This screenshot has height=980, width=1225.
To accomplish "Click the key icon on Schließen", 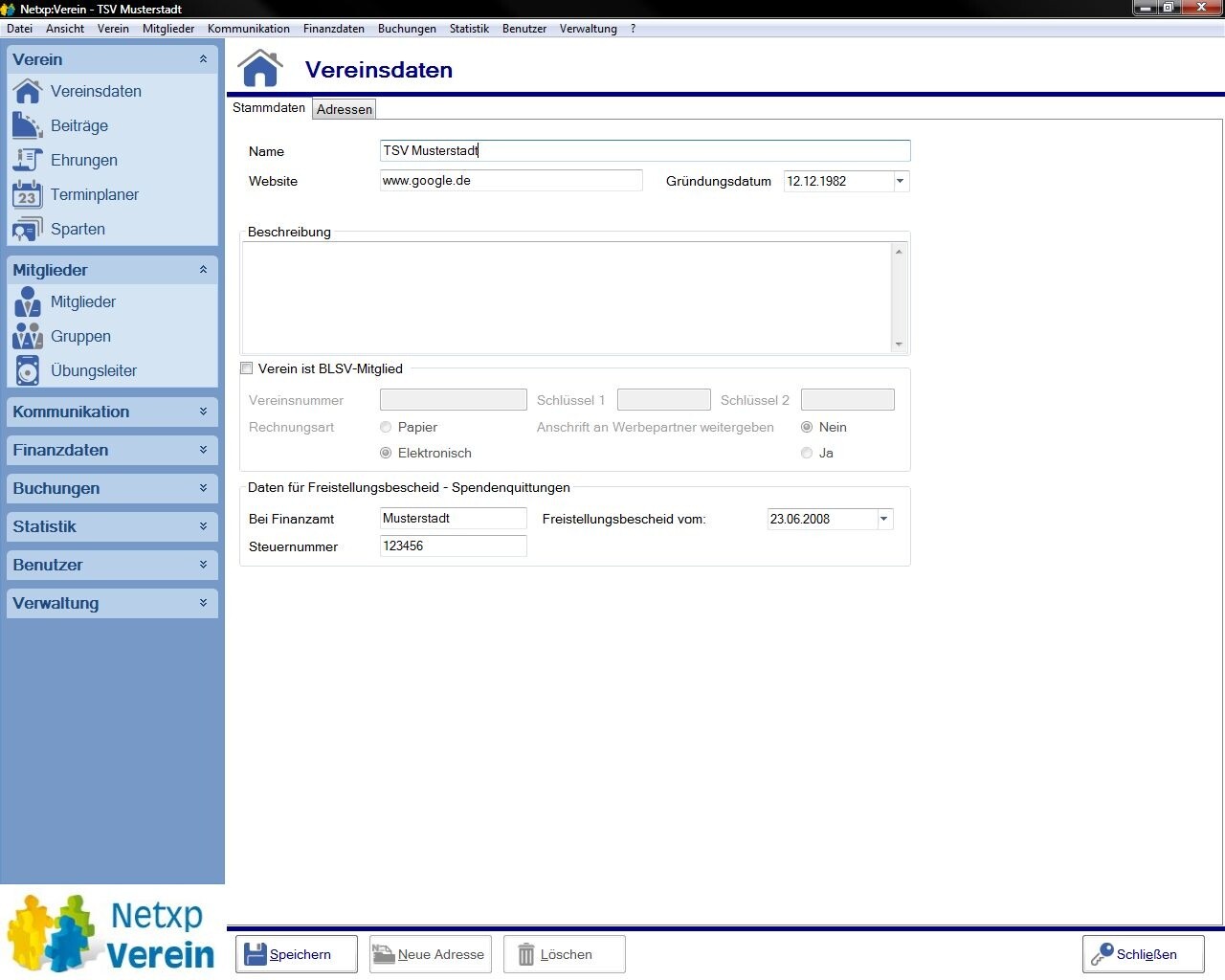I will tap(1102, 954).
